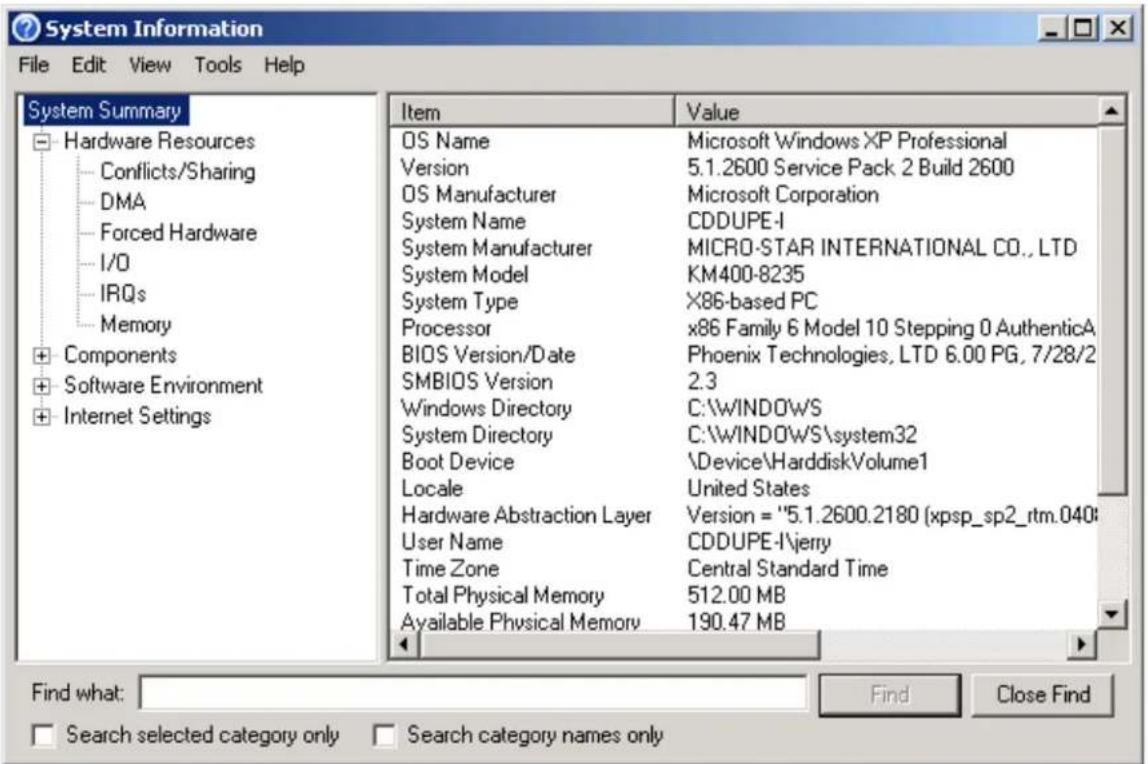Viewport: 1148px width, 764px height.
Task: Select Internet Settings tree item label
Action: click(138, 416)
